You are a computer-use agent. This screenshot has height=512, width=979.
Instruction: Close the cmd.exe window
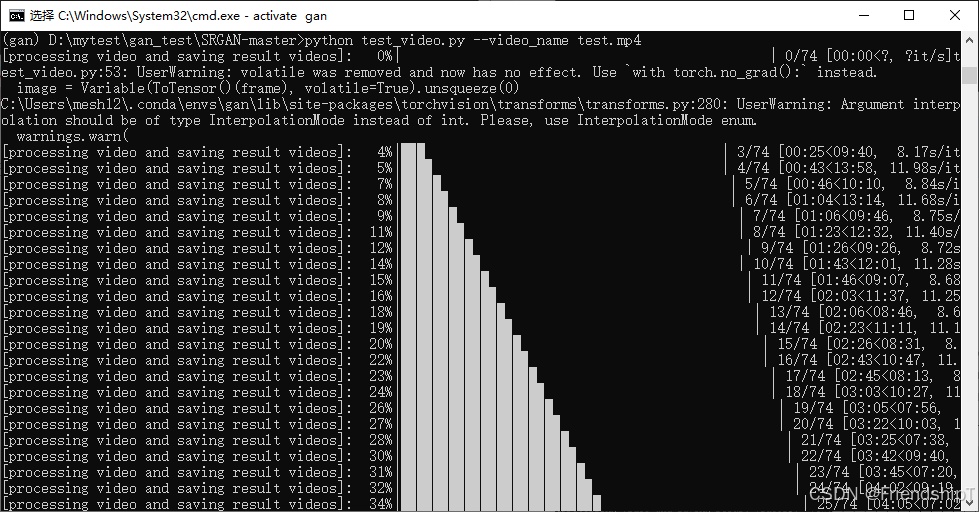pos(955,16)
